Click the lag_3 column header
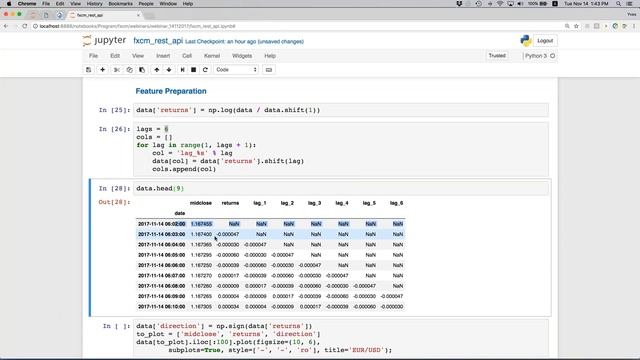 point(314,203)
